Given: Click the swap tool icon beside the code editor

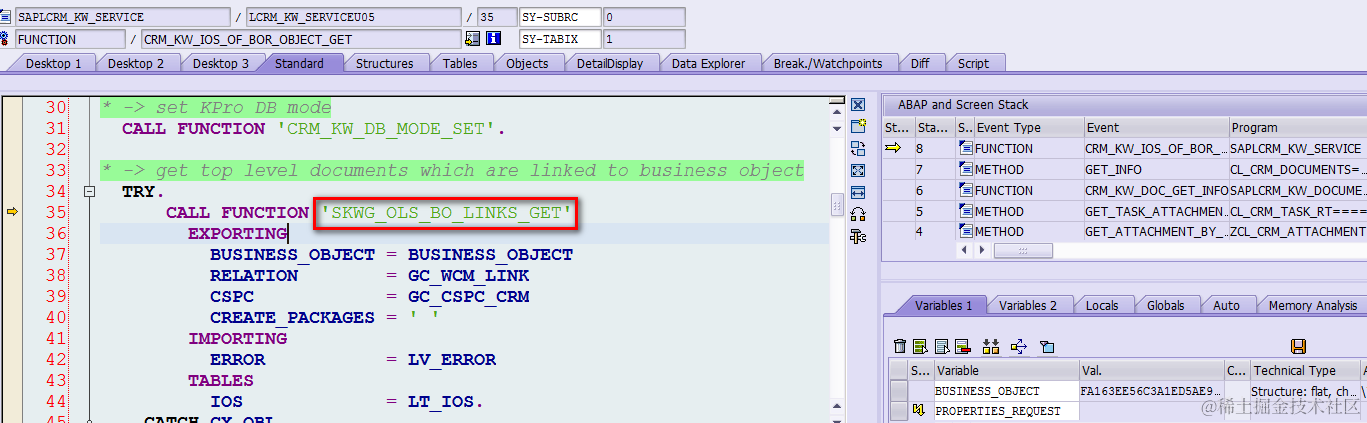Looking at the screenshot, I should pos(857,149).
